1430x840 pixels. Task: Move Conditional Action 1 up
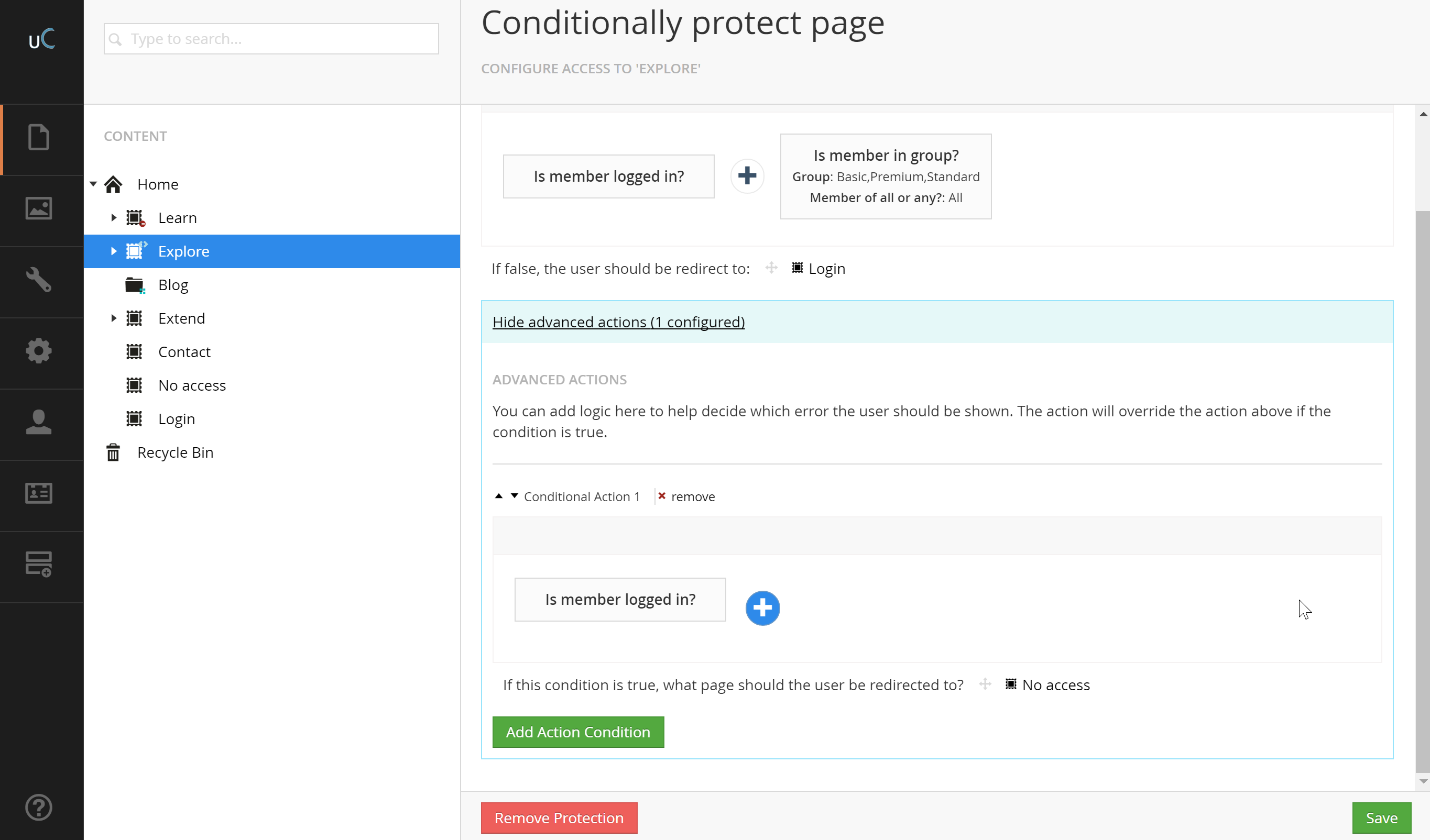tap(498, 496)
